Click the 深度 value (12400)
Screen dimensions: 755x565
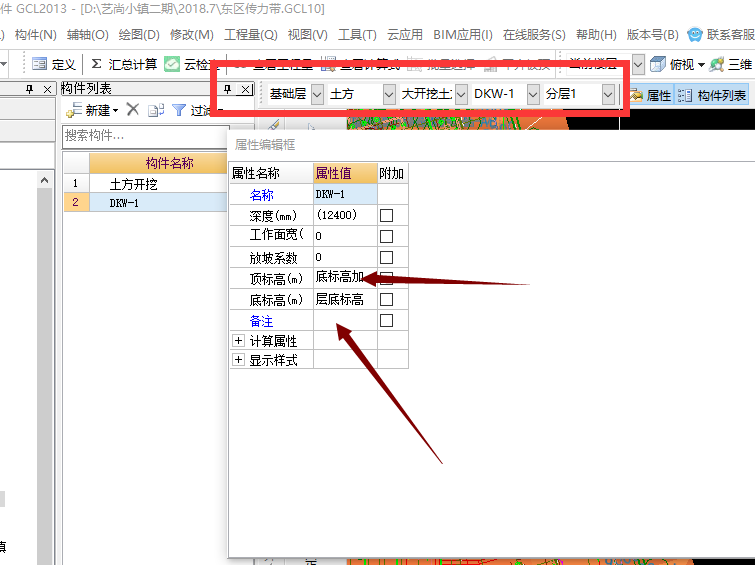(345, 215)
